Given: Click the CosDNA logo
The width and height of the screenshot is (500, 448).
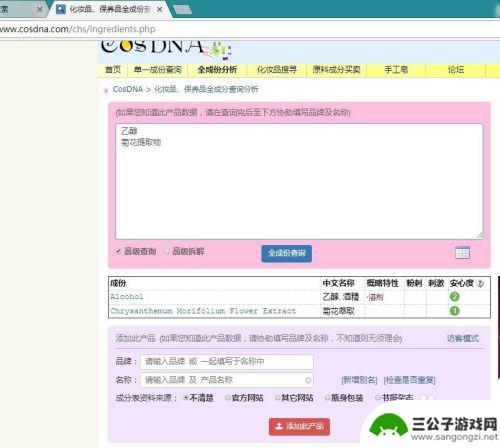Looking at the screenshot, I should pos(166,49).
